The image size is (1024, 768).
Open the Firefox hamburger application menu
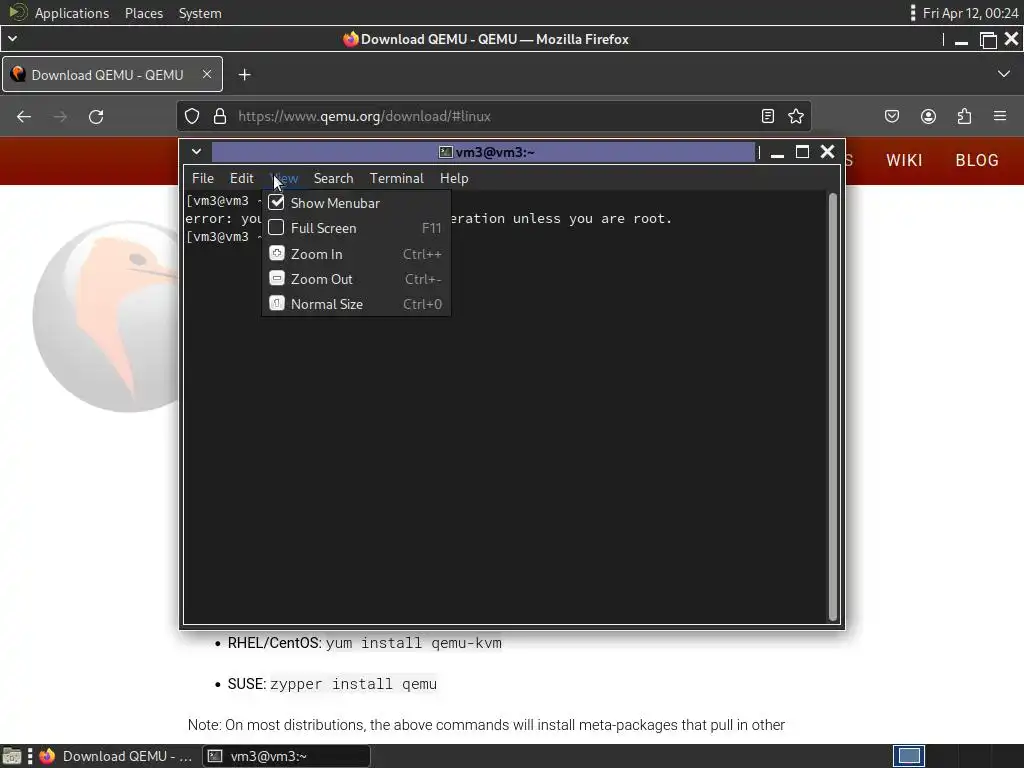(1000, 116)
